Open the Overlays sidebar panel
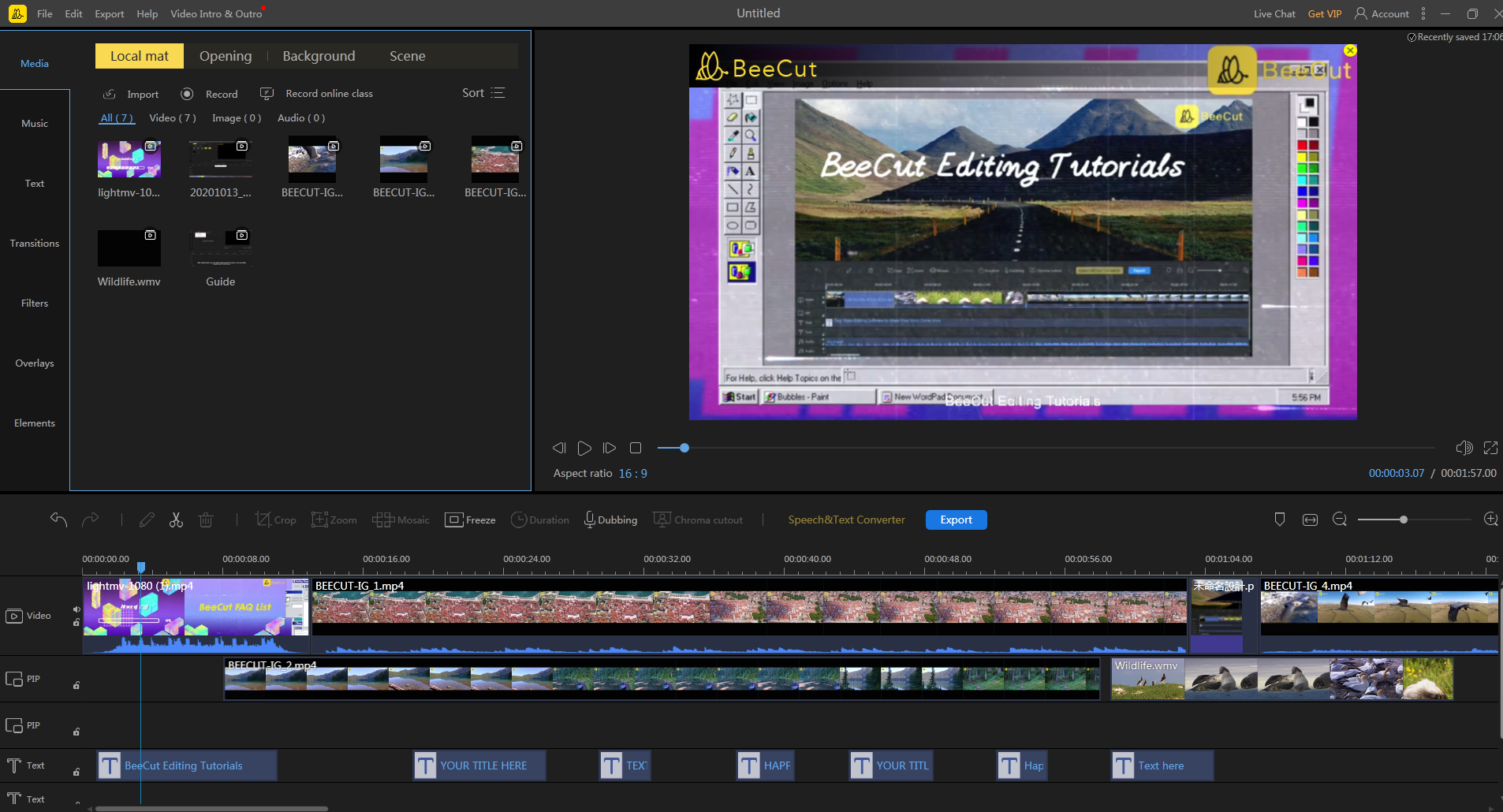The height and width of the screenshot is (812, 1503). coord(35,363)
